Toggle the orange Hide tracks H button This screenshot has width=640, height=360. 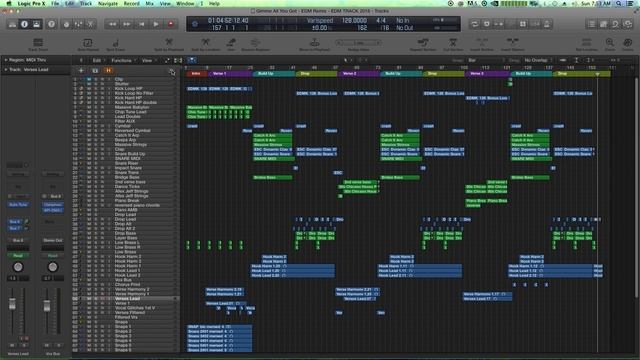pos(109,71)
